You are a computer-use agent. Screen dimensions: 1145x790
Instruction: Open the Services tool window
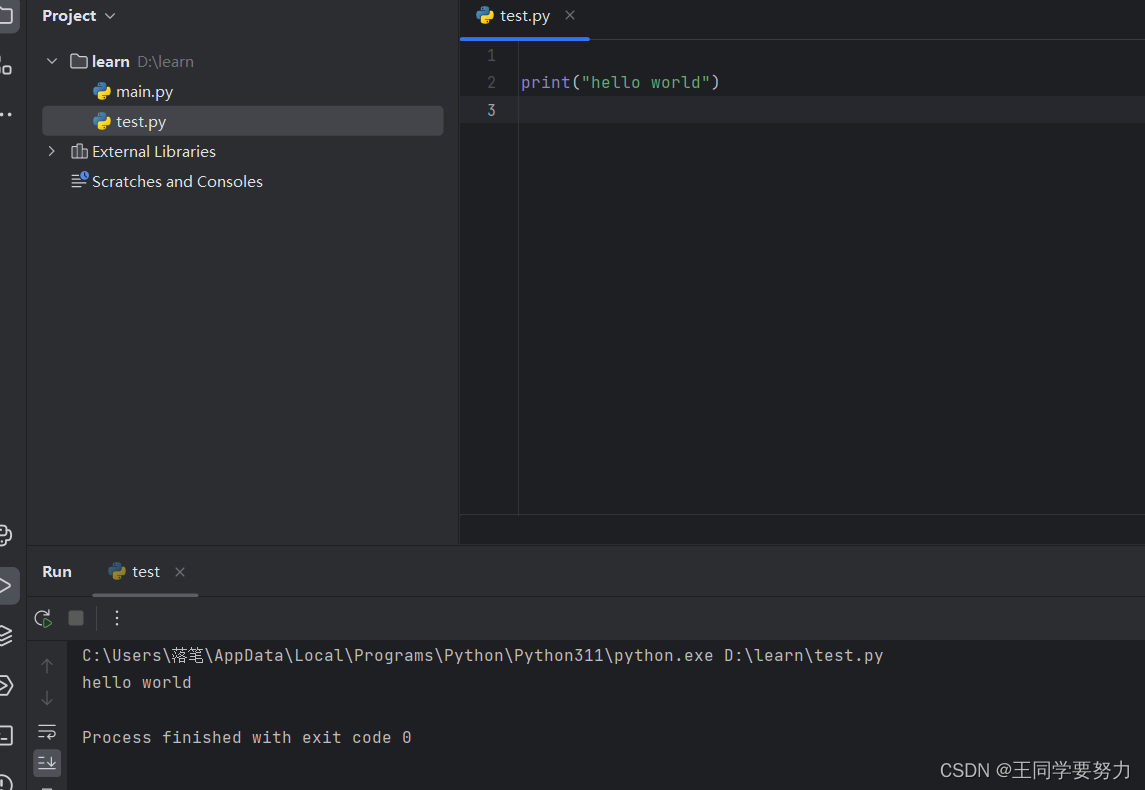(5, 685)
